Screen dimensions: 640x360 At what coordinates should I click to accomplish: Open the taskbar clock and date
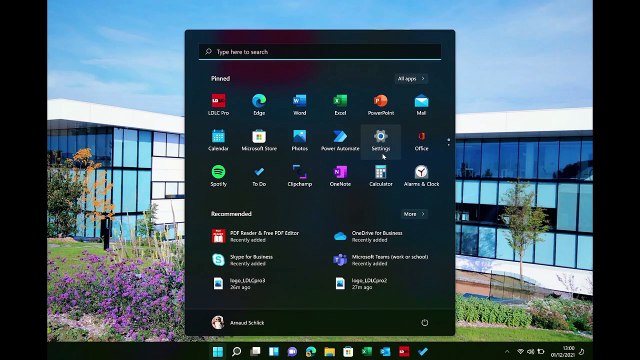563,351
